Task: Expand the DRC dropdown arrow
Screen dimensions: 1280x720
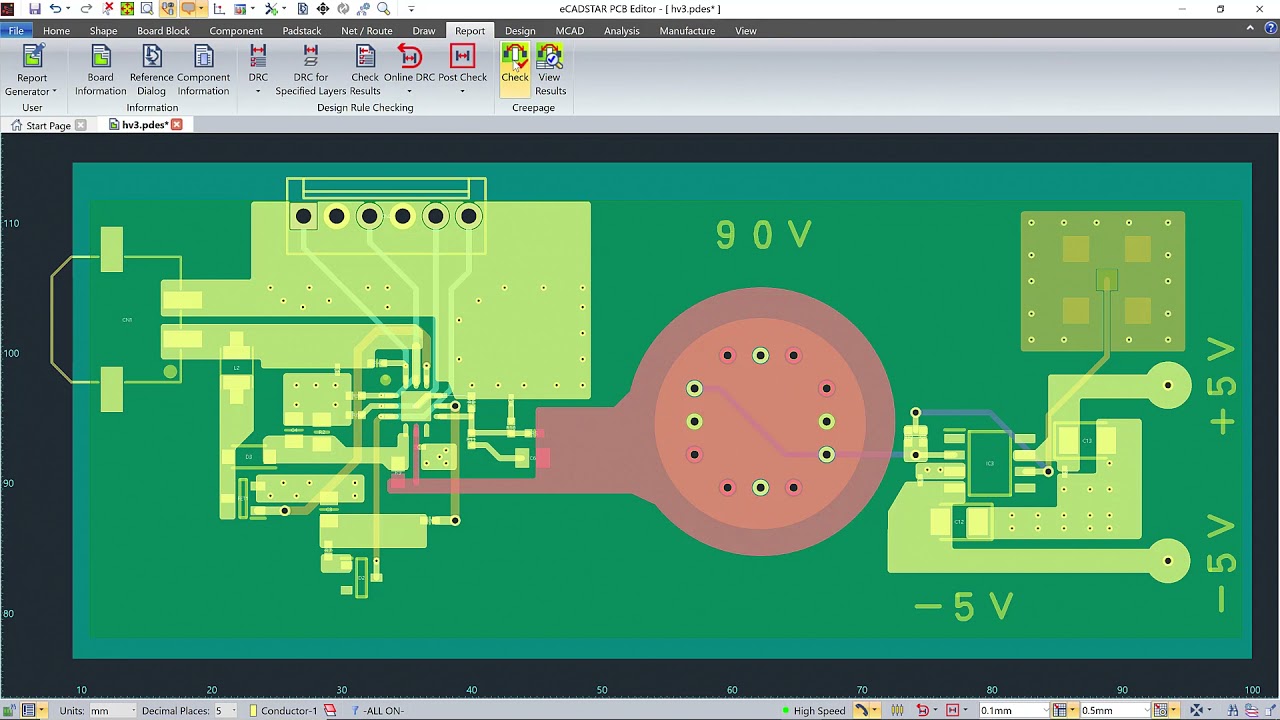Action: pos(258,91)
